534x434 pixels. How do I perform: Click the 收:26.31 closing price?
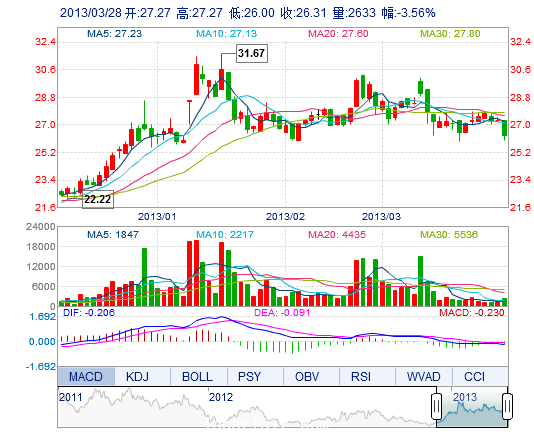[303, 13]
